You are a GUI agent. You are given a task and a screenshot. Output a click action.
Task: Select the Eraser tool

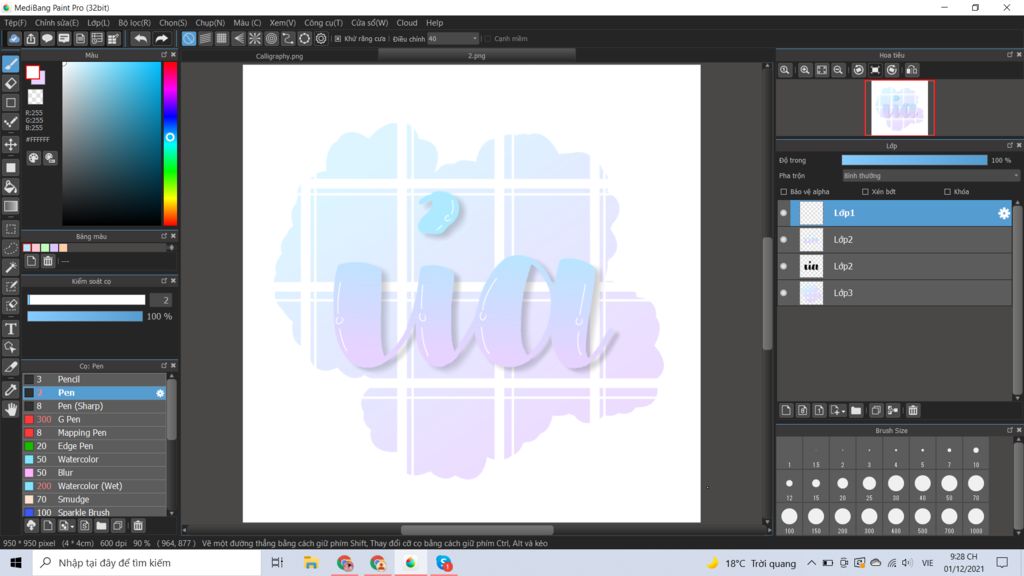click(10, 84)
